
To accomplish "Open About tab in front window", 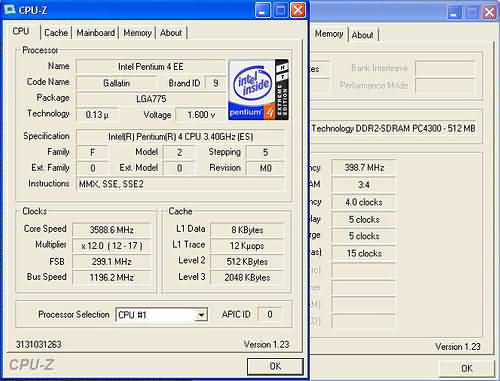I will click(x=171, y=33).
